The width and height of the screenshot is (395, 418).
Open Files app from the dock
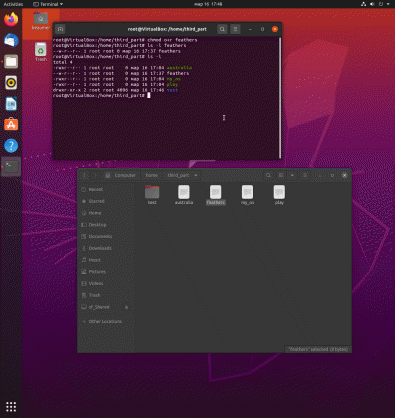11,61
